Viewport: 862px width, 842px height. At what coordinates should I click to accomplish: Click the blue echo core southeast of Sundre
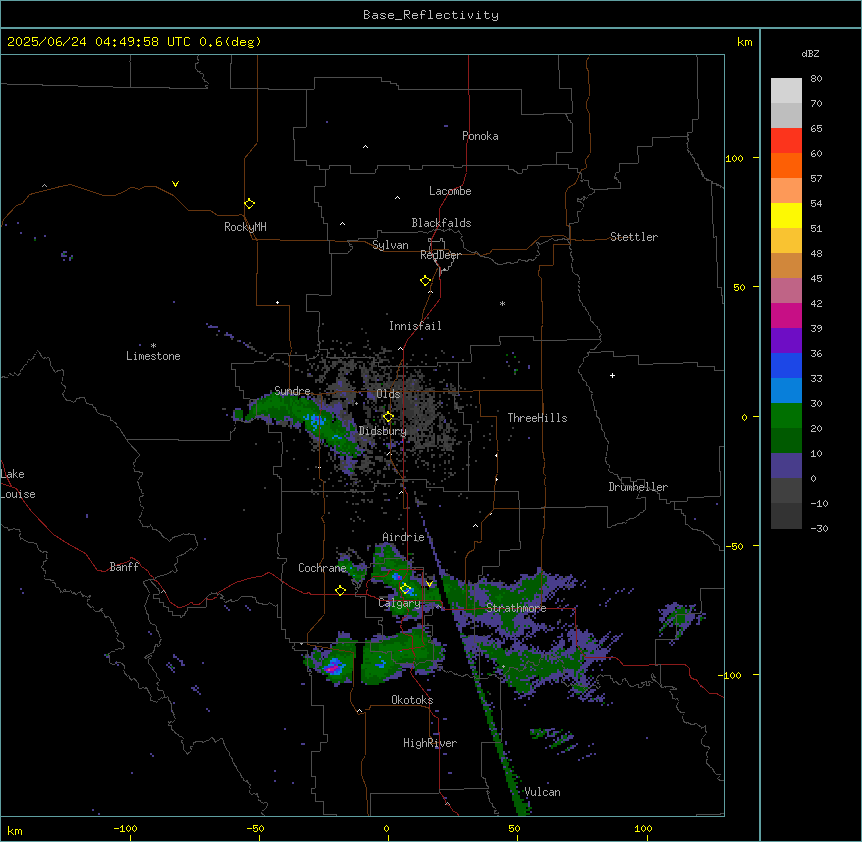pos(317,422)
